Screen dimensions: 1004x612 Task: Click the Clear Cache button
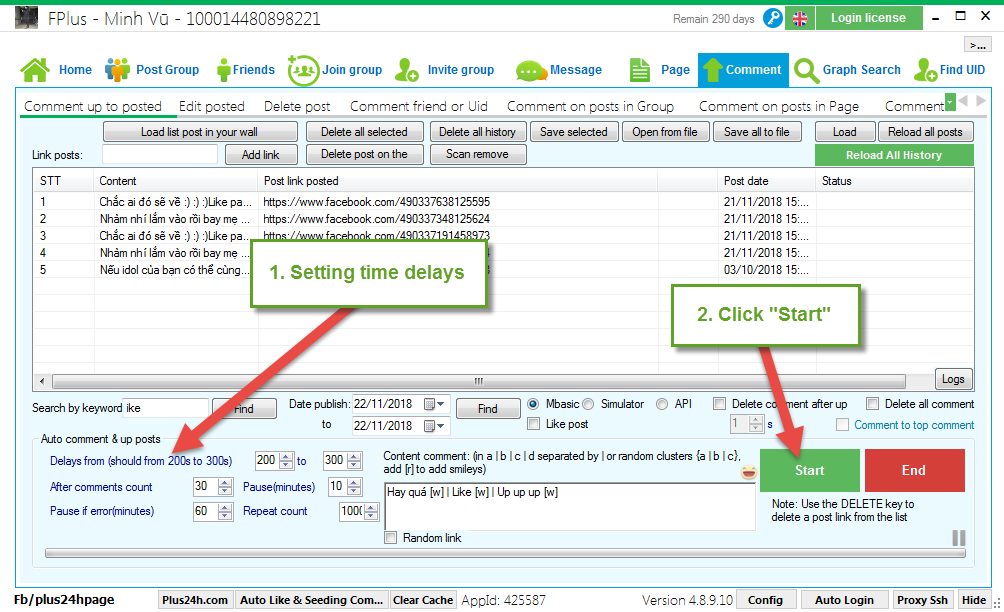tap(423, 600)
